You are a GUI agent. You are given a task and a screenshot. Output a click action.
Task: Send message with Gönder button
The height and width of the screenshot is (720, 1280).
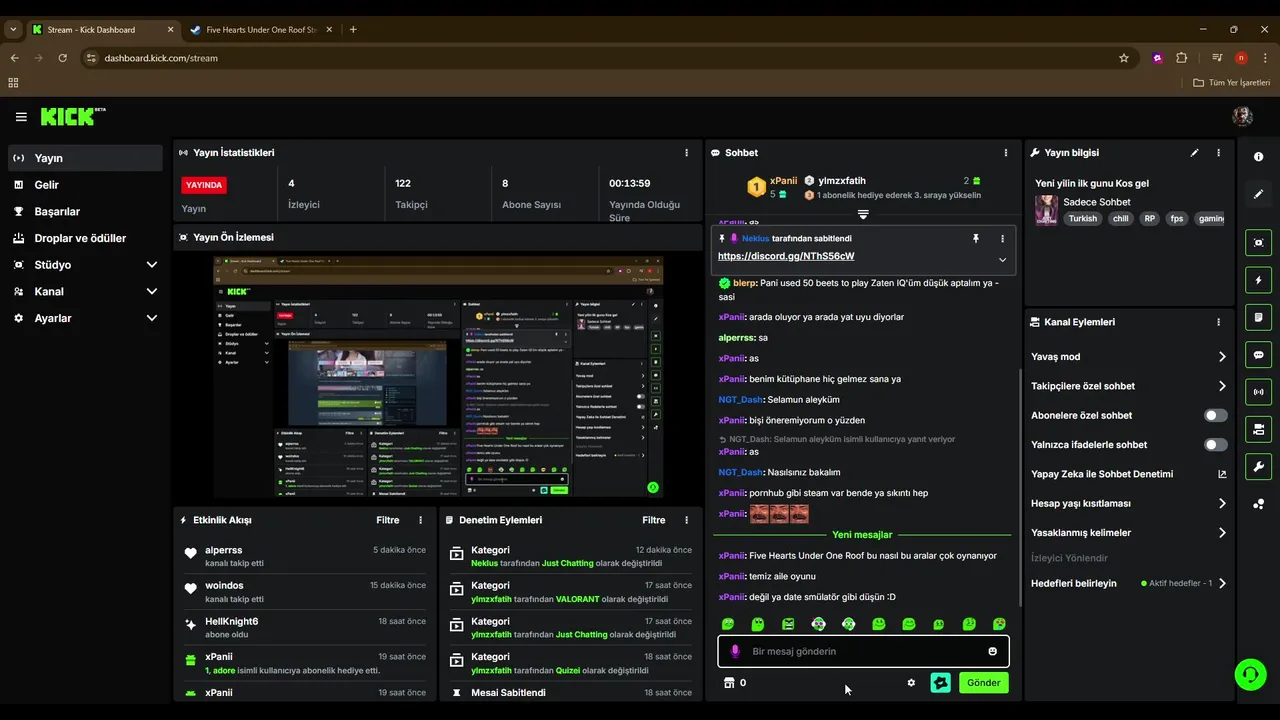point(983,683)
